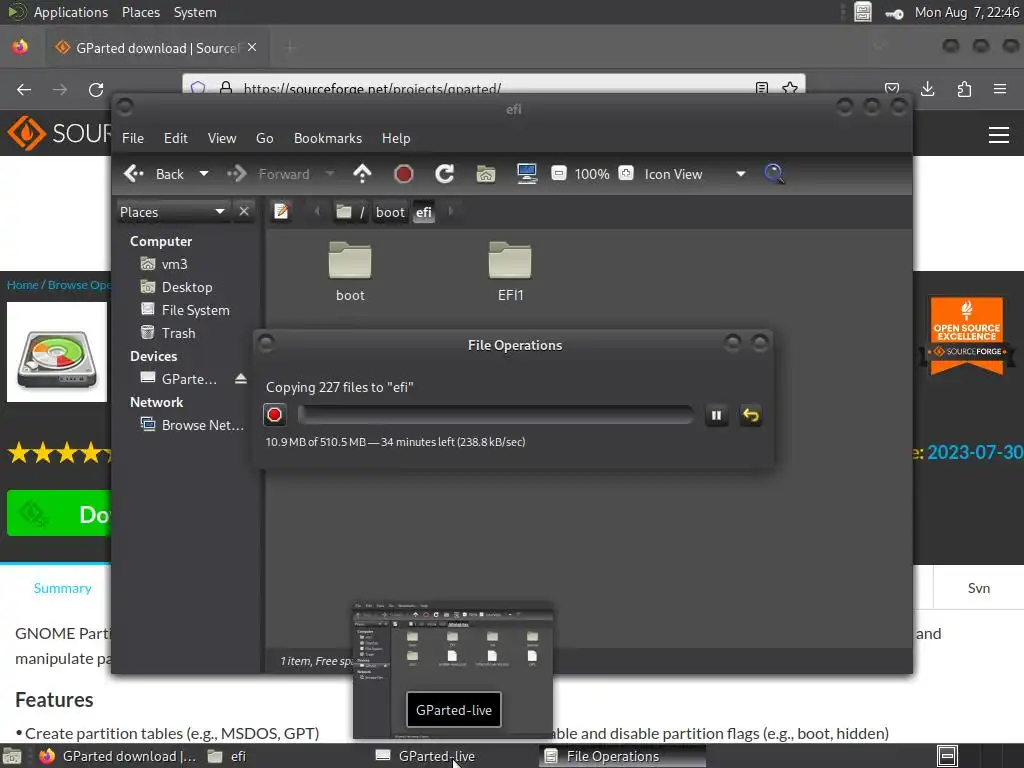The width and height of the screenshot is (1024, 768).
Task: Follow the Home breadcrumb link on SourceForge
Action: click(22, 285)
